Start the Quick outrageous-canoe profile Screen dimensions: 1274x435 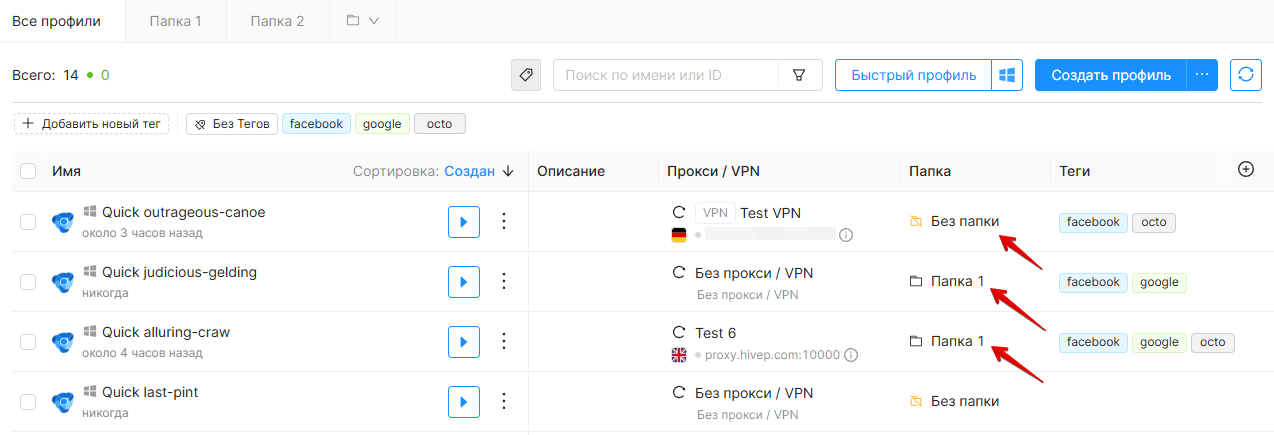(464, 222)
